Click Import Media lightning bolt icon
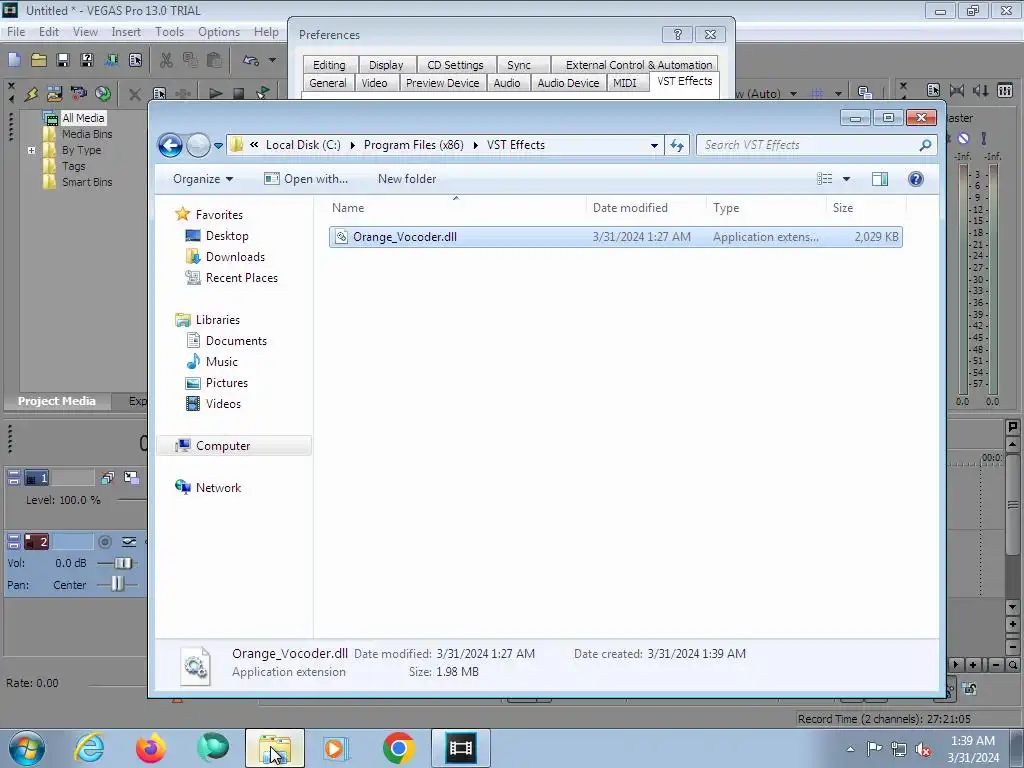Screen dimensions: 1024x768 tap(31, 93)
